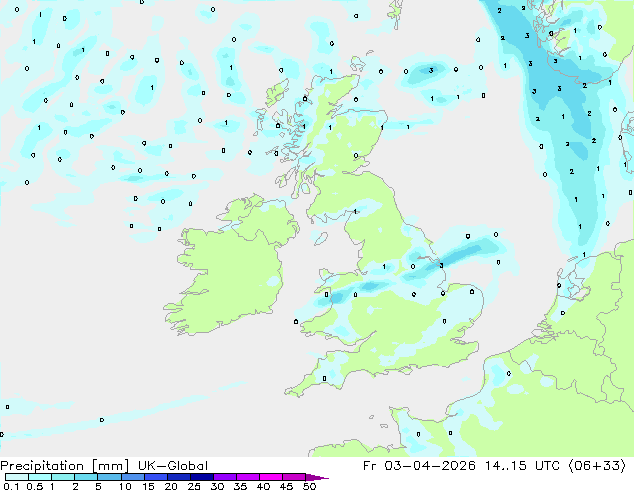This screenshot has width=634, height=490.
Task: Click the 30–35 mm purple legend swatch
Action: tap(225, 477)
